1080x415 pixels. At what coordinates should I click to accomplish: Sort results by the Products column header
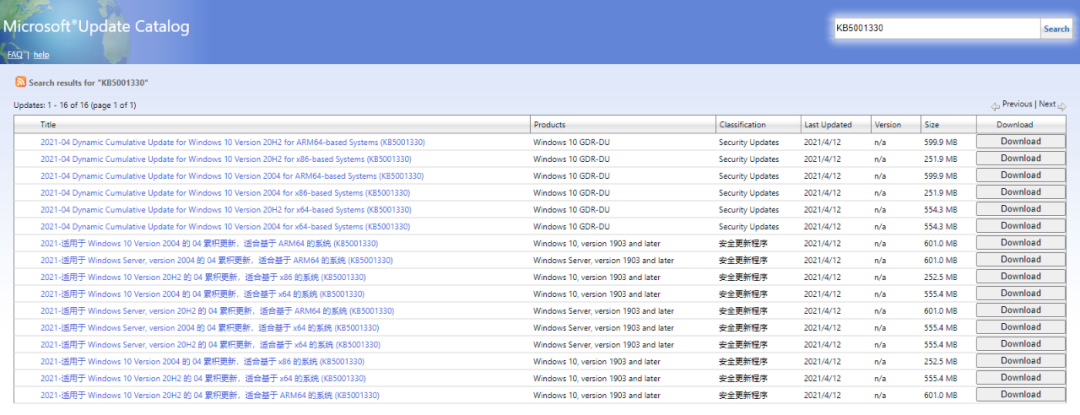coord(549,125)
